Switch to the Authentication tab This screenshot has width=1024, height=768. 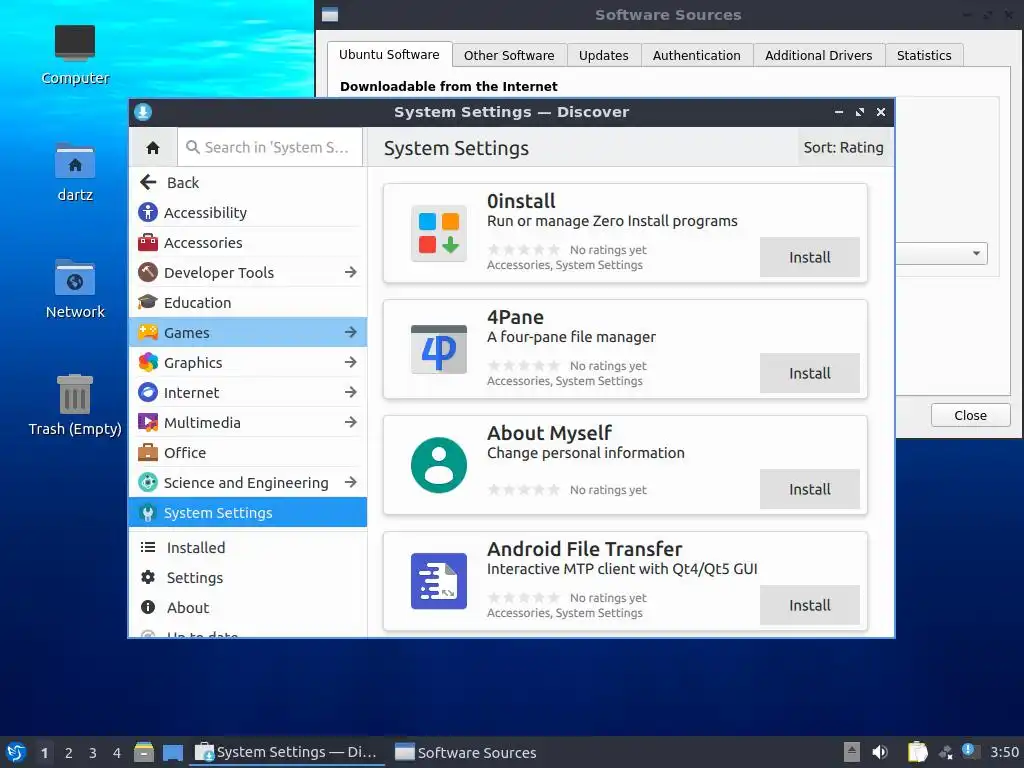click(x=697, y=56)
